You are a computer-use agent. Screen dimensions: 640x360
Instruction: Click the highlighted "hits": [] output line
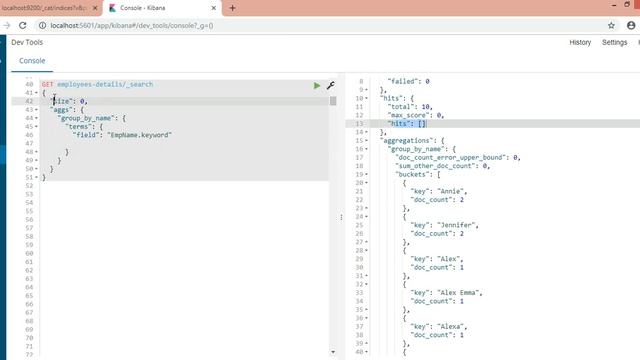click(x=407, y=124)
